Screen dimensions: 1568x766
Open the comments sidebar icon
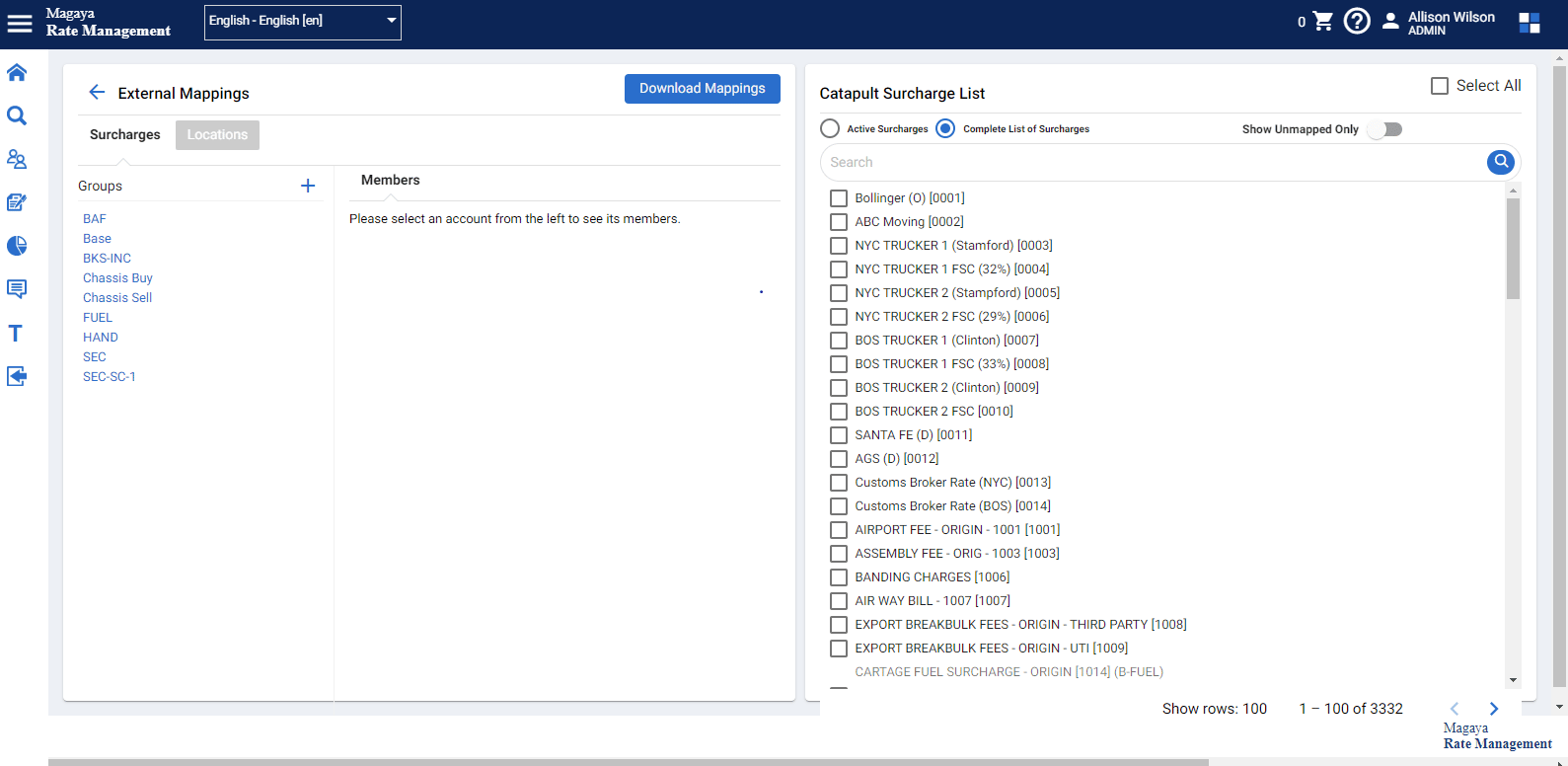(17, 289)
